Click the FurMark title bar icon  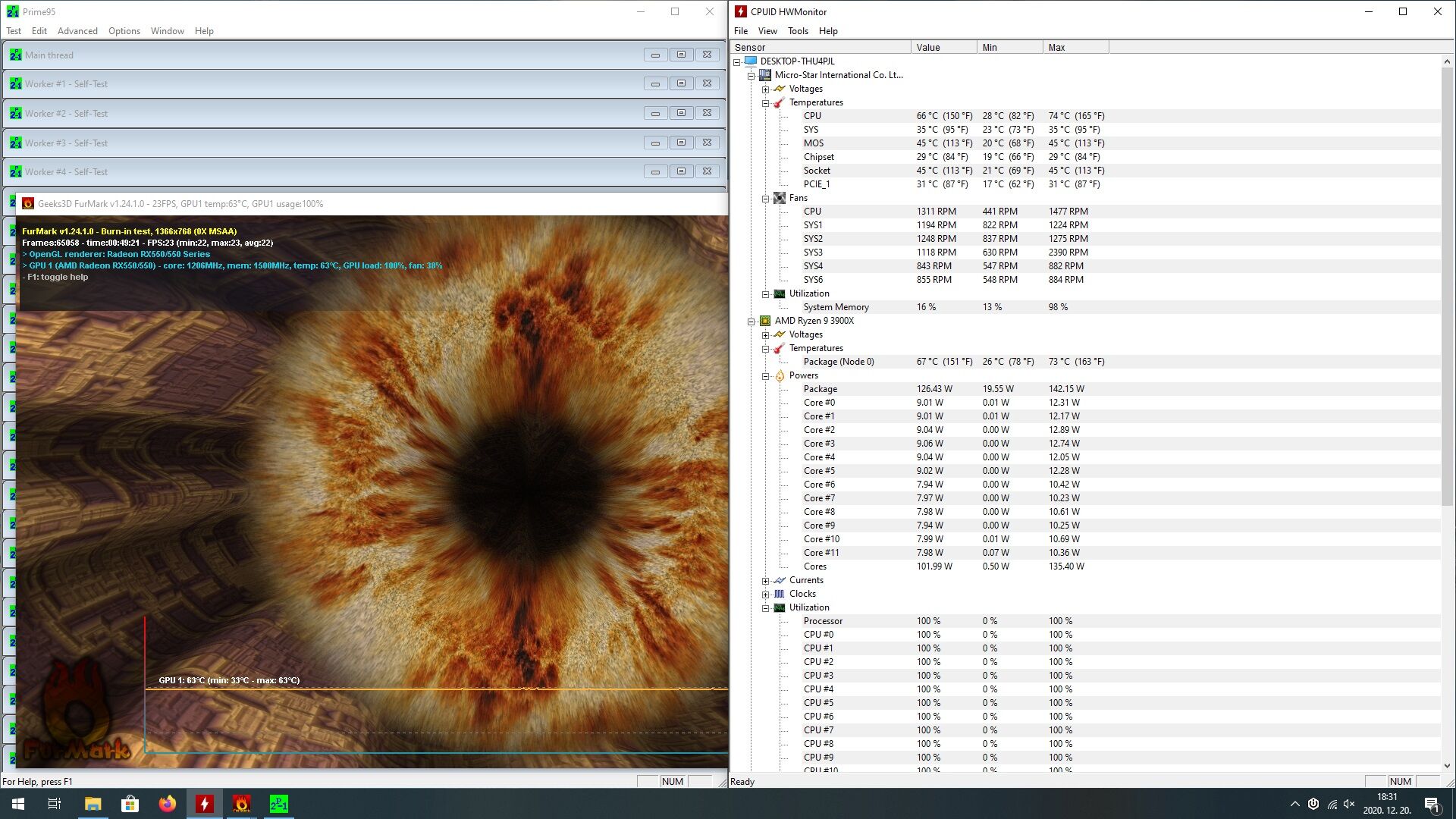point(28,203)
